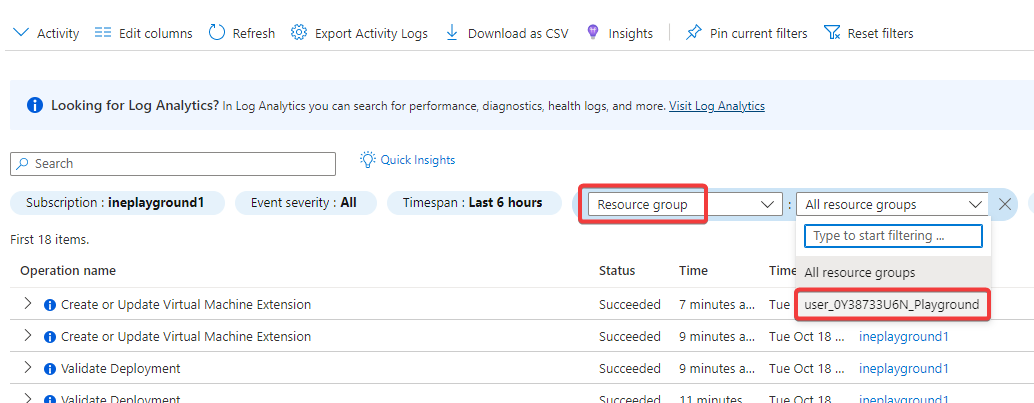
Task: Click the Pin current filters icon
Action: coord(694,33)
